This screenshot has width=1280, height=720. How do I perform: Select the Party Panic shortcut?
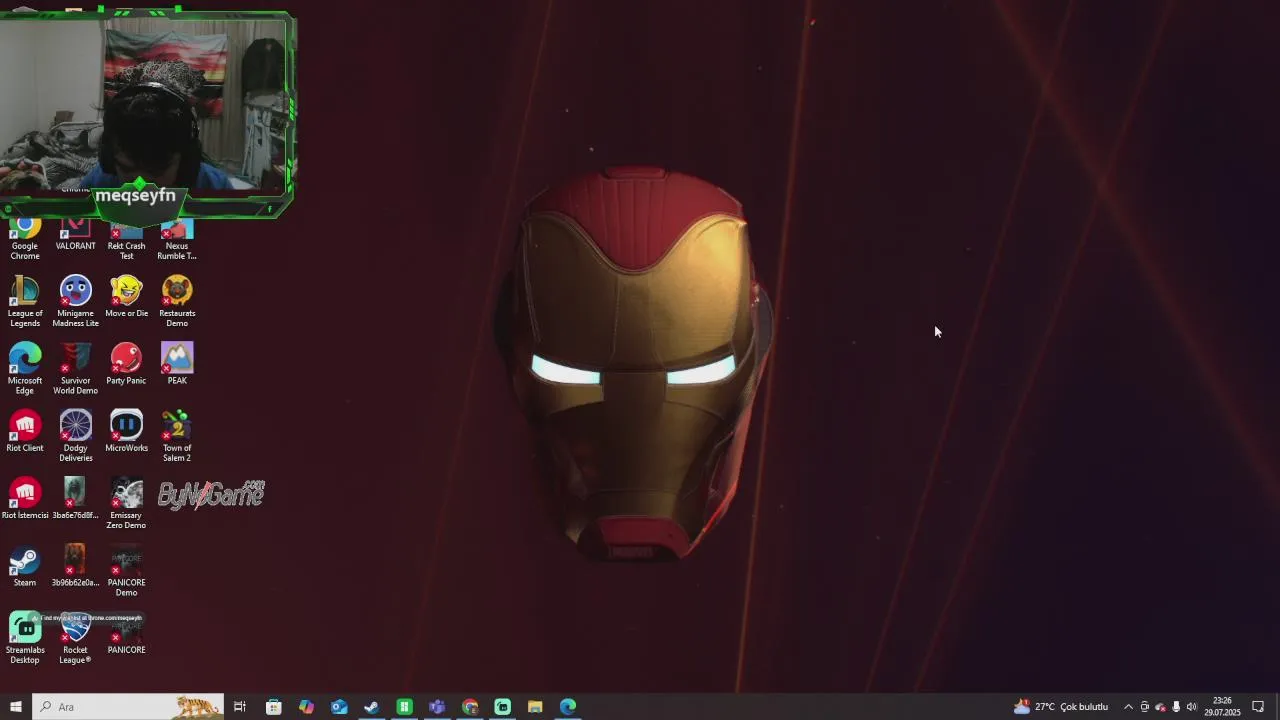click(126, 364)
